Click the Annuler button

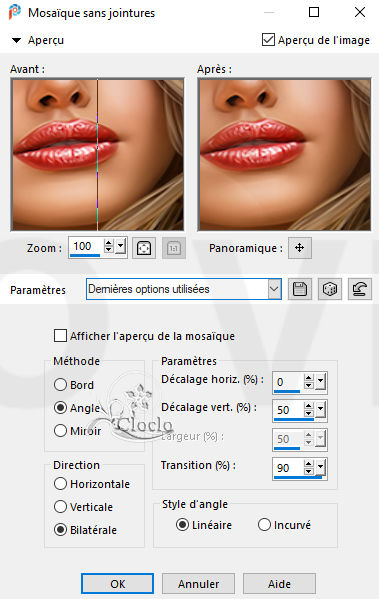tap(198, 584)
